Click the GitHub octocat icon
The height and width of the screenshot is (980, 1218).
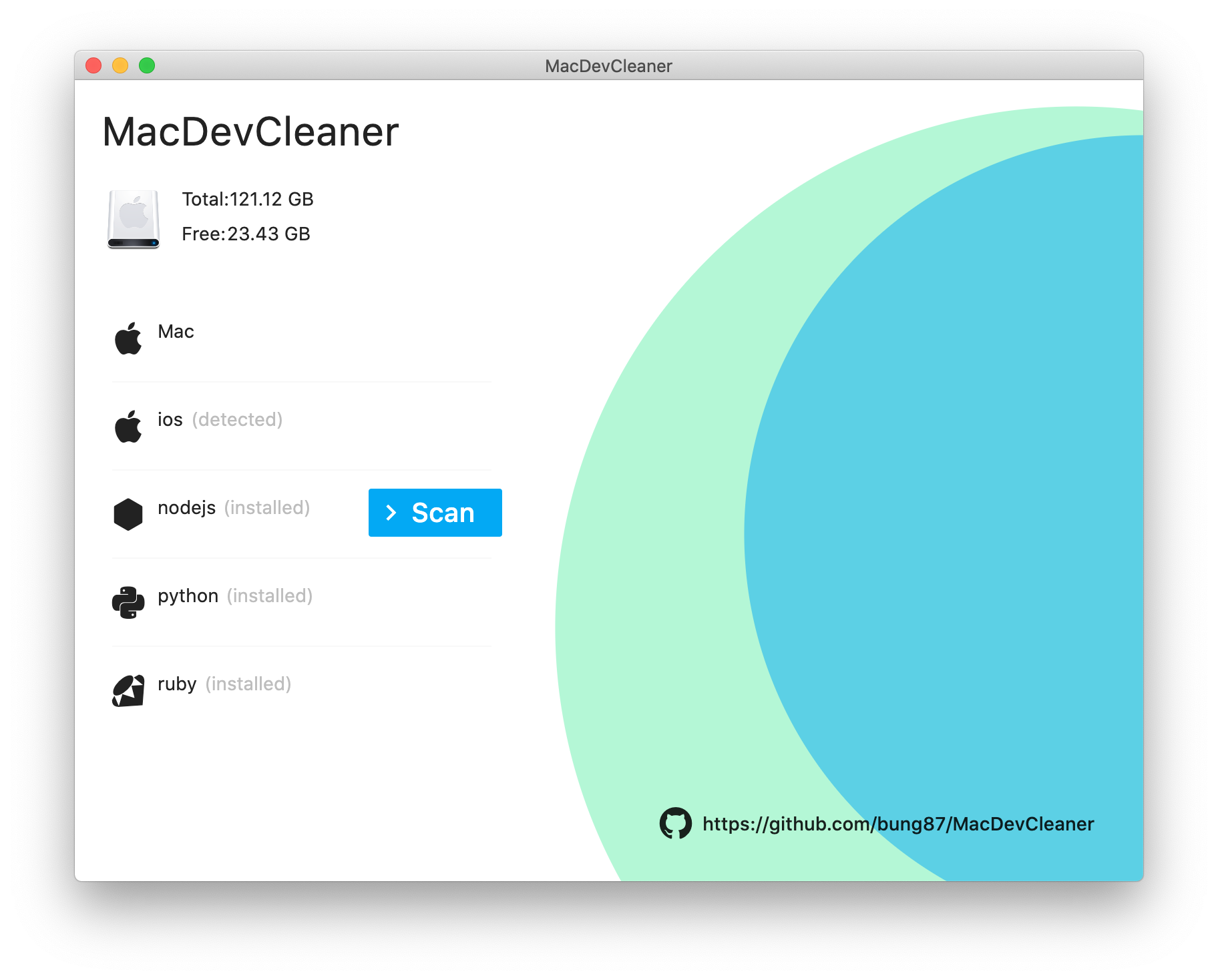[675, 823]
